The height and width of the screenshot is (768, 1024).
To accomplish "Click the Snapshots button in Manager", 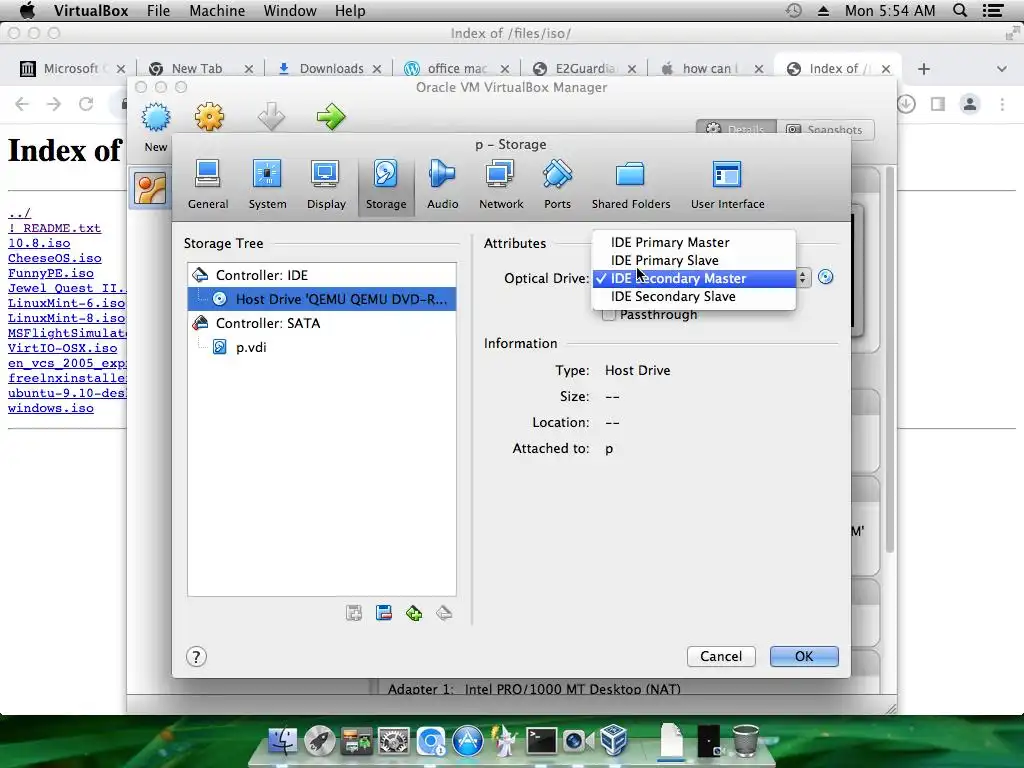I will pos(825,129).
